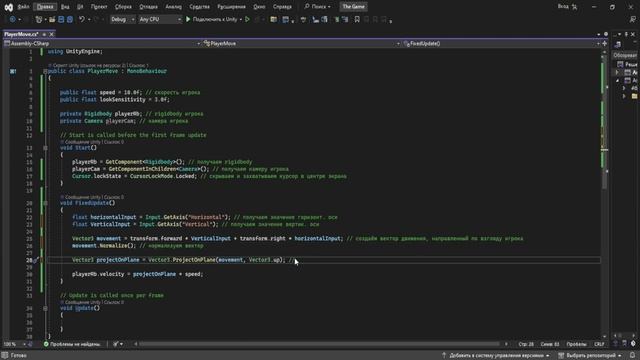The height and width of the screenshot is (360, 640).
Task: Collapse the second project node in Solution Explorer
Action: [617, 80]
